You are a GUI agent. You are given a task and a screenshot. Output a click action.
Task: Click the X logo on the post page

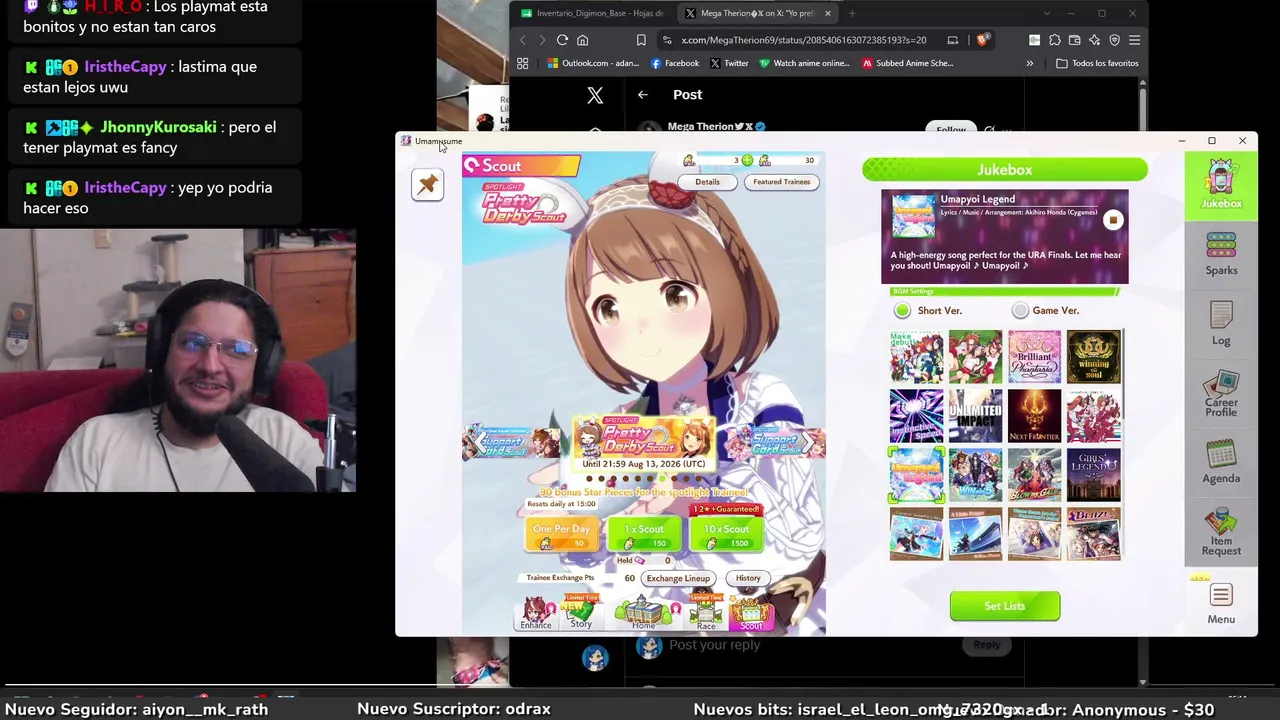595,95
